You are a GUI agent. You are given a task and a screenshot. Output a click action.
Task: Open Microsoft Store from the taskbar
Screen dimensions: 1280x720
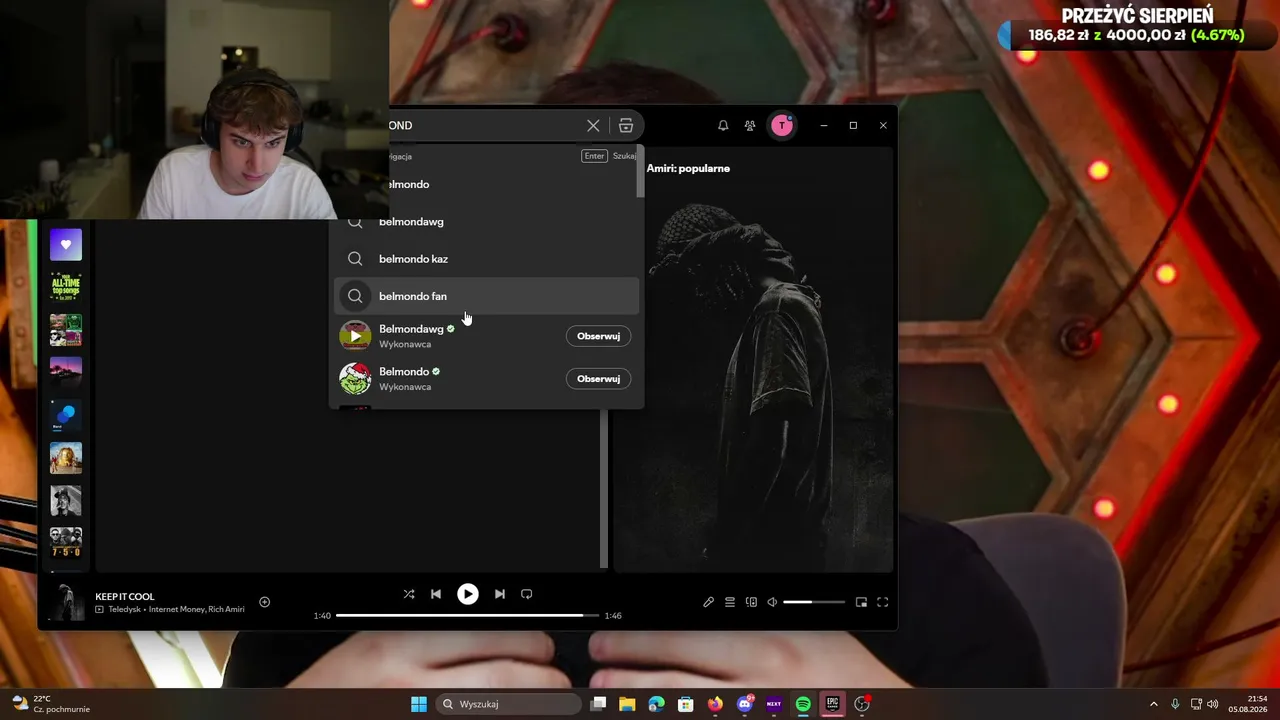click(x=686, y=704)
